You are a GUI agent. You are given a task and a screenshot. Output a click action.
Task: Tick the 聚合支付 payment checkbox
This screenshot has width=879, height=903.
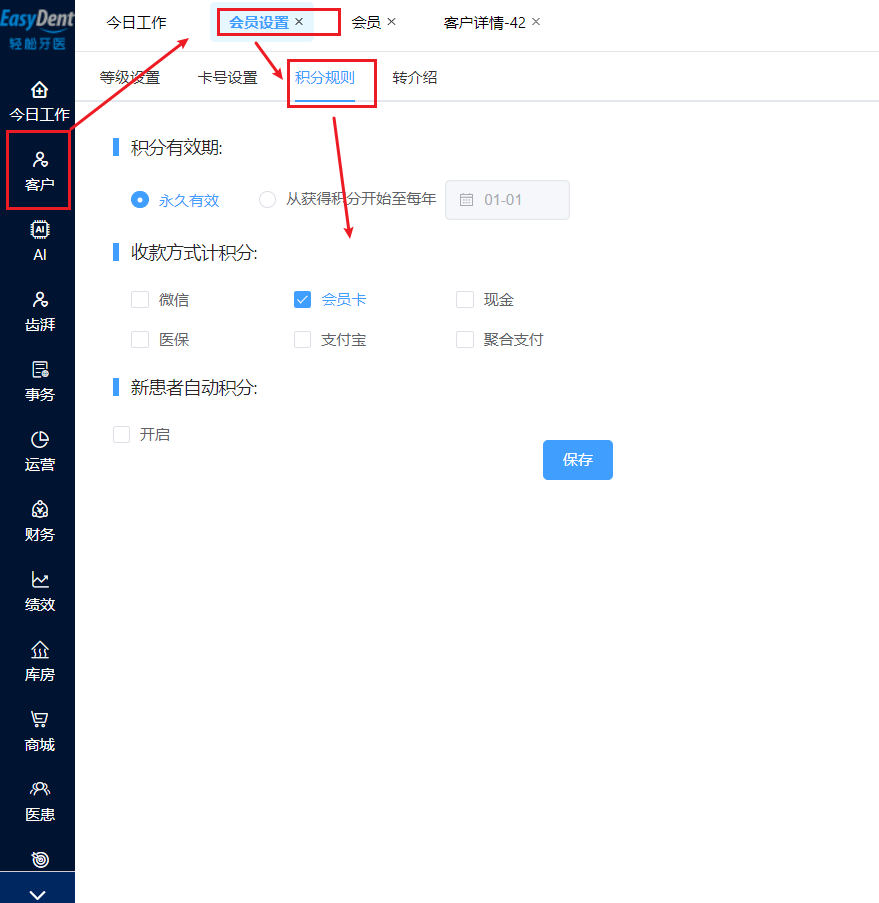click(x=465, y=339)
